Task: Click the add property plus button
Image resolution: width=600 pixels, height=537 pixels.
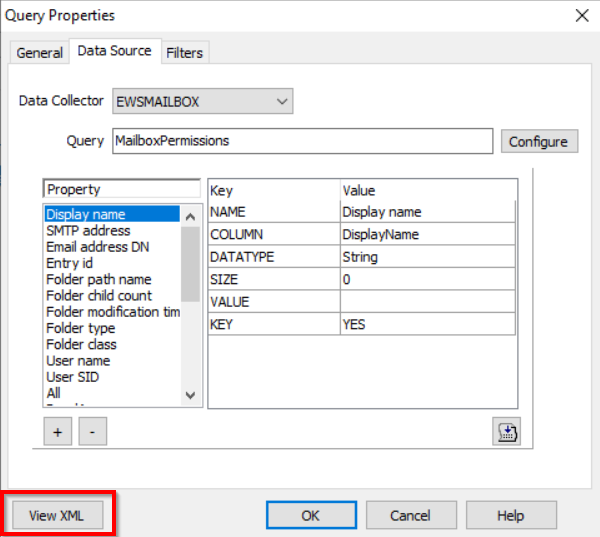Action: (x=58, y=432)
